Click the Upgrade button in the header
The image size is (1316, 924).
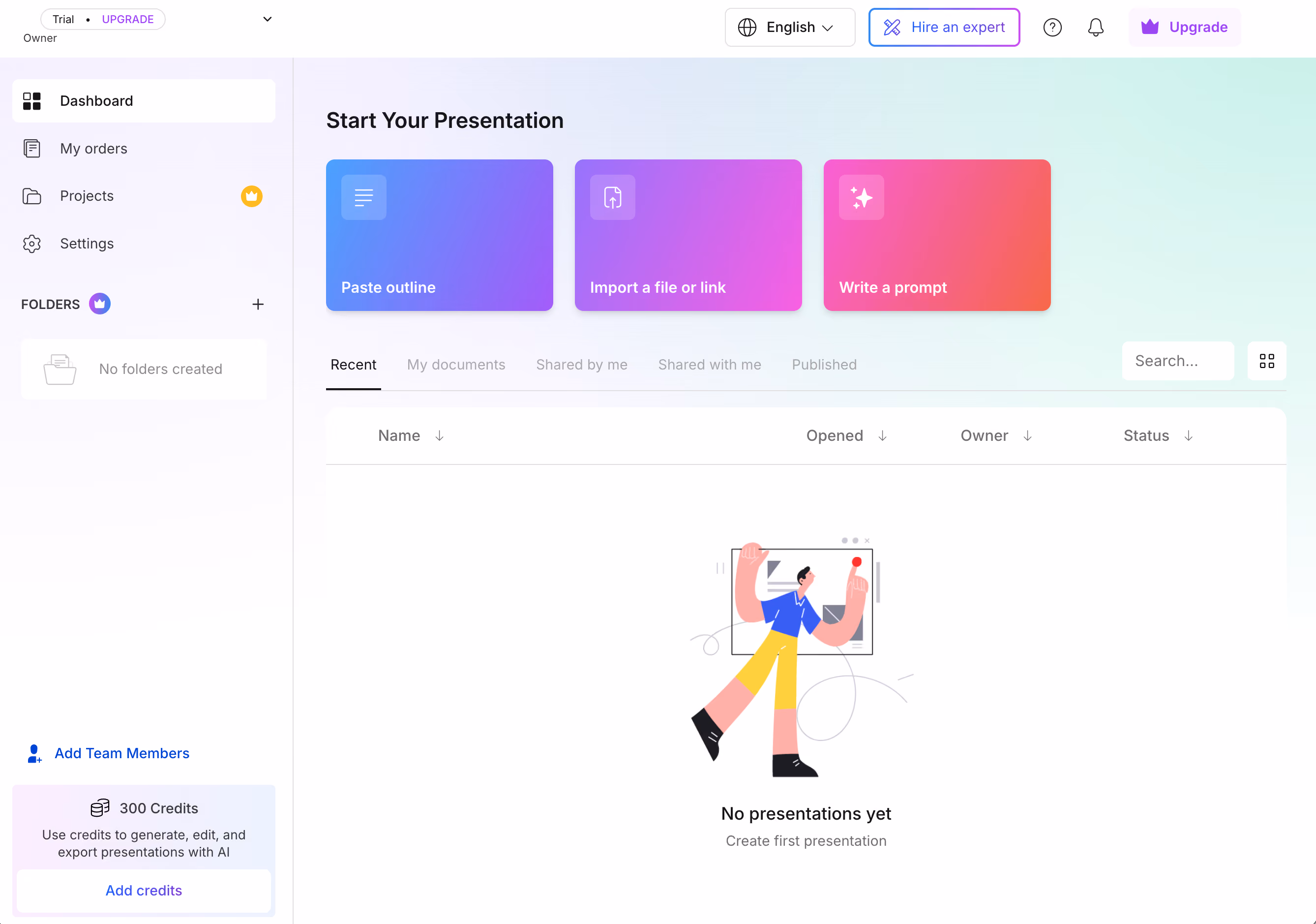click(1184, 28)
